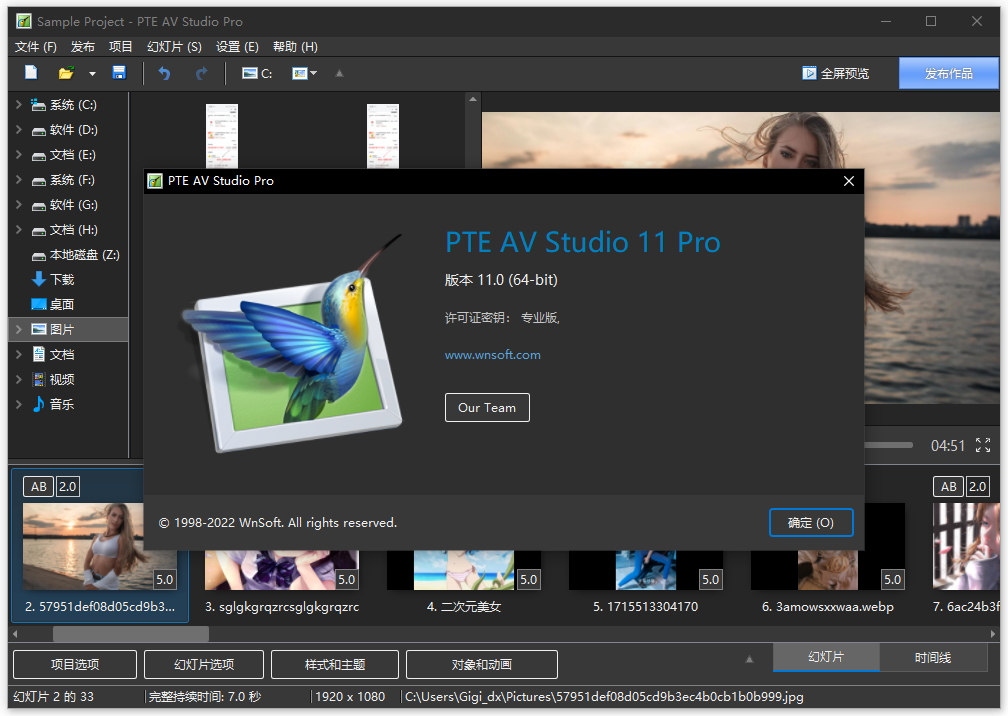Click the 发布作品 publish button
Screen dimensions: 1008x716
[x=949, y=73]
